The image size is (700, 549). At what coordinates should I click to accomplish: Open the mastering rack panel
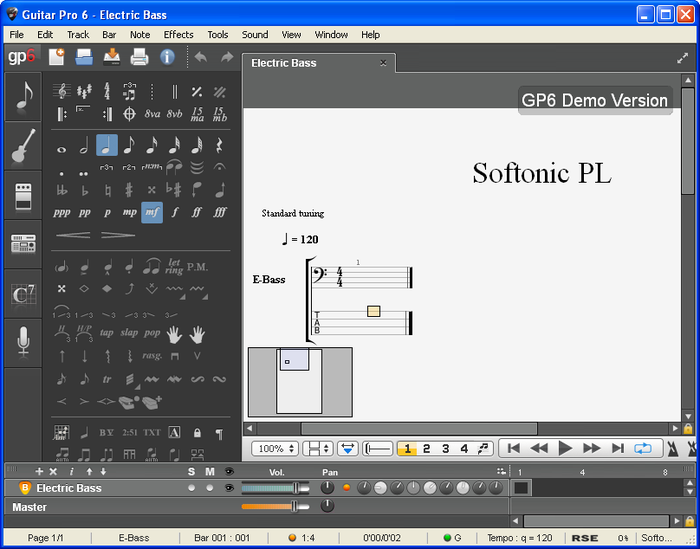(x=23, y=244)
